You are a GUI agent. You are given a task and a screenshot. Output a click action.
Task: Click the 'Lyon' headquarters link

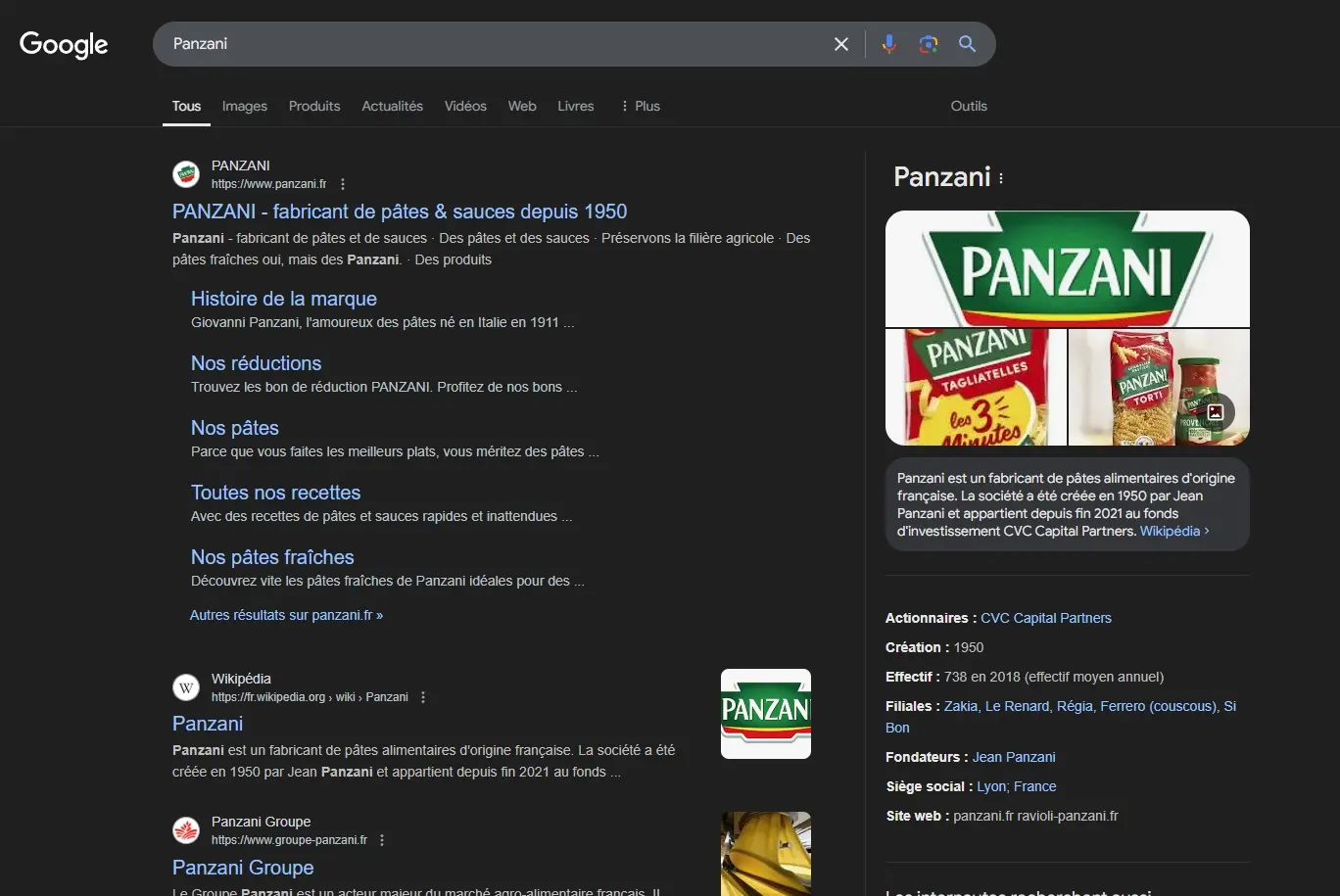click(x=993, y=786)
